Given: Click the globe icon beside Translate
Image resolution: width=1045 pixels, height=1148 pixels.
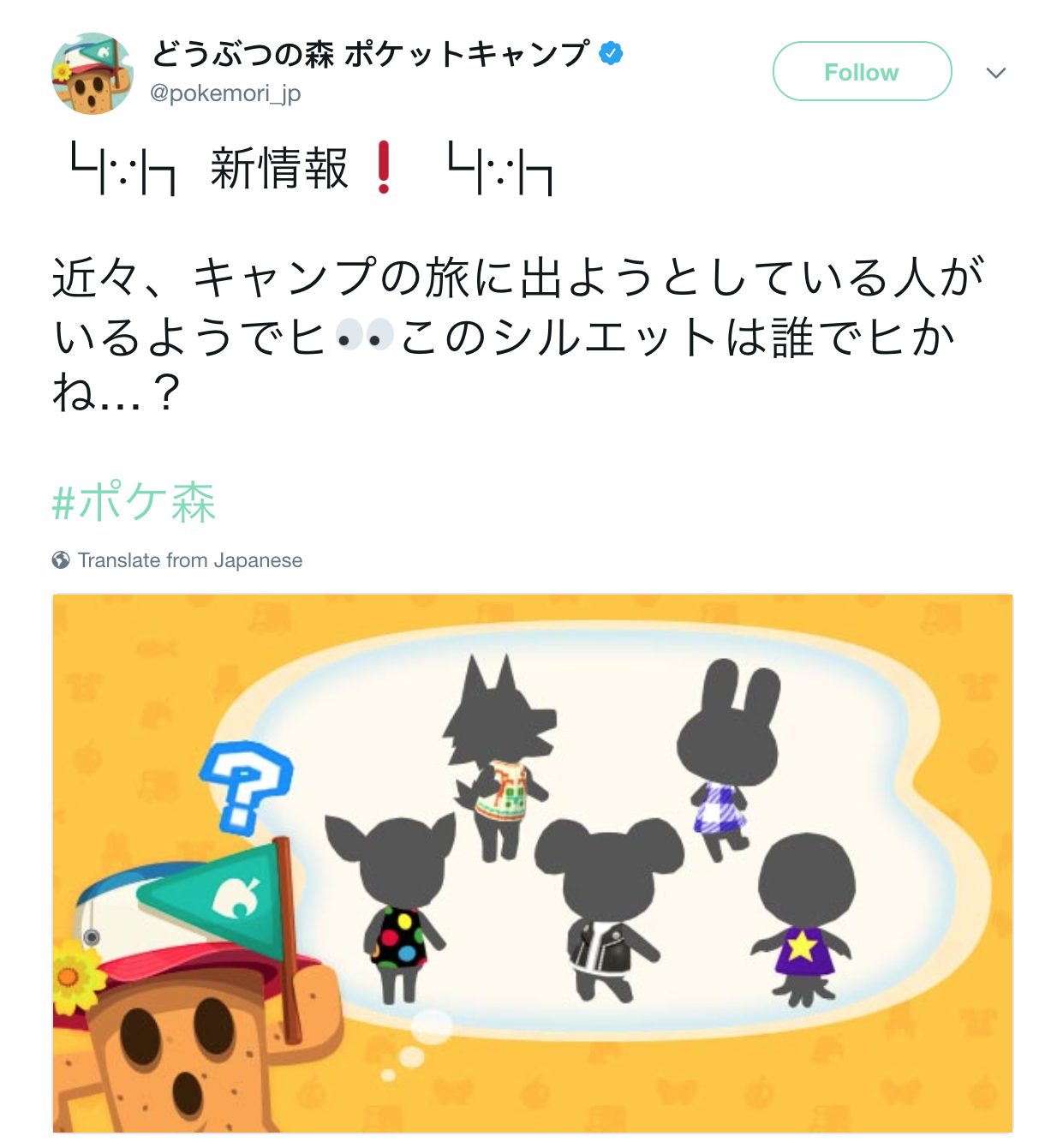Looking at the screenshot, I should 61,560.
